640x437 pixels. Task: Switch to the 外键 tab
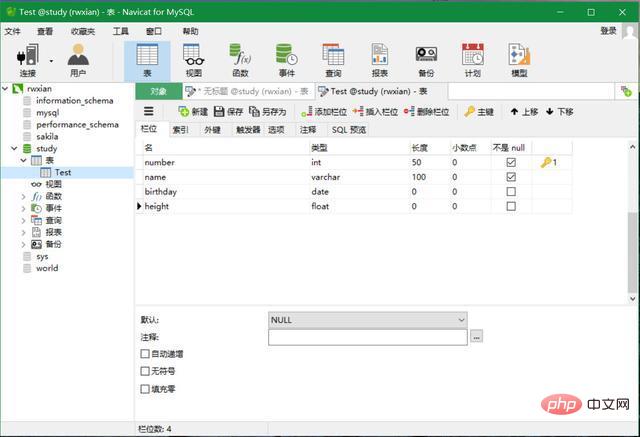point(212,130)
